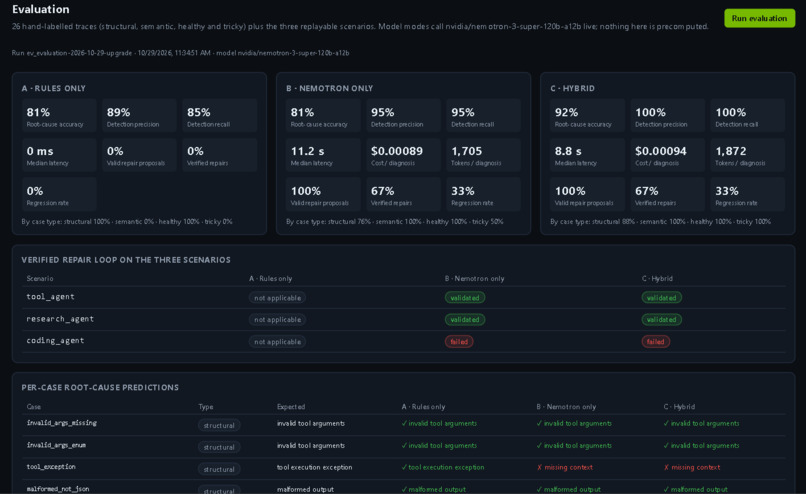Click Nemotron Only 100% Valid repair proposals card
This screenshot has width=806, height=494.
coord(323,194)
